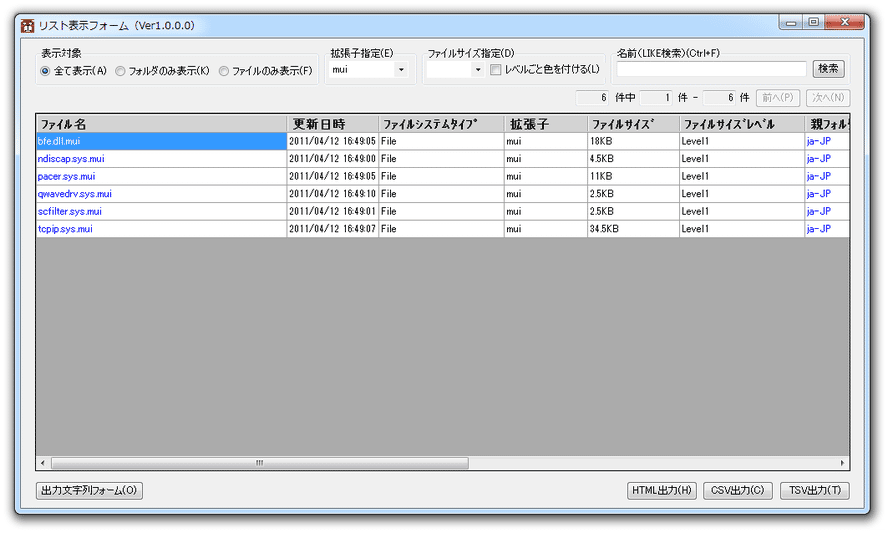Click the 次へ(N) button
The height and width of the screenshot is (533, 888).
coord(827,97)
